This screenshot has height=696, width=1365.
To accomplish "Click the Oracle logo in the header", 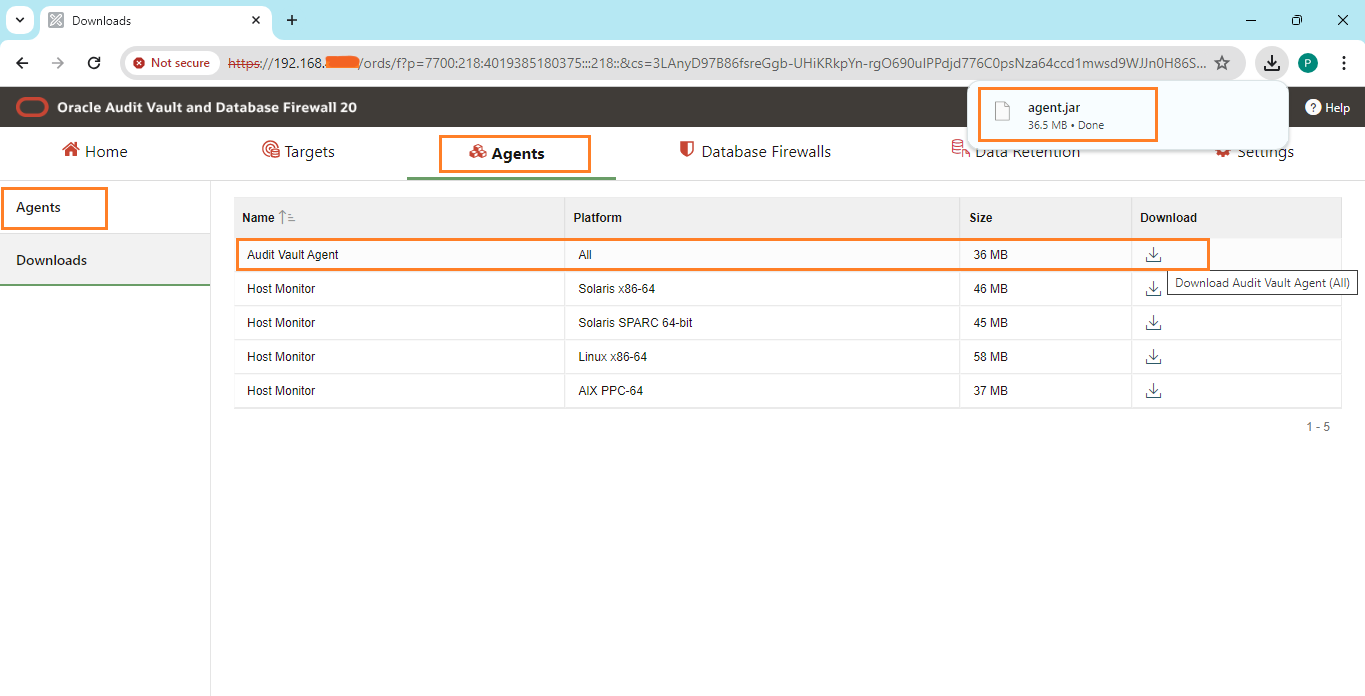I will coord(31,107).
